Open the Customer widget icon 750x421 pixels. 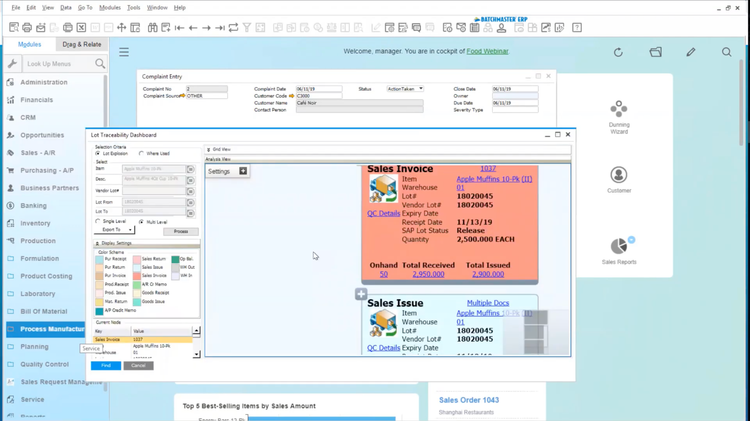(619, 175)
